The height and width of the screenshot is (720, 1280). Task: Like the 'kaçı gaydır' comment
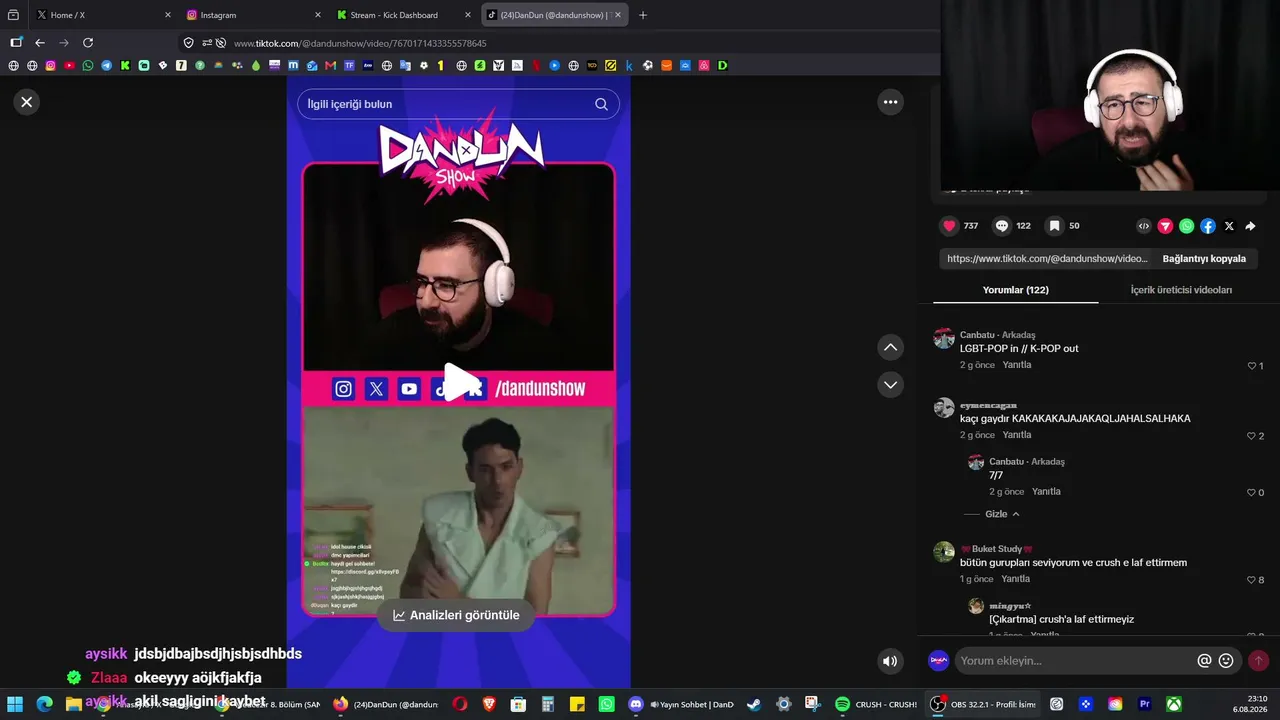(x=1252, y=436)
